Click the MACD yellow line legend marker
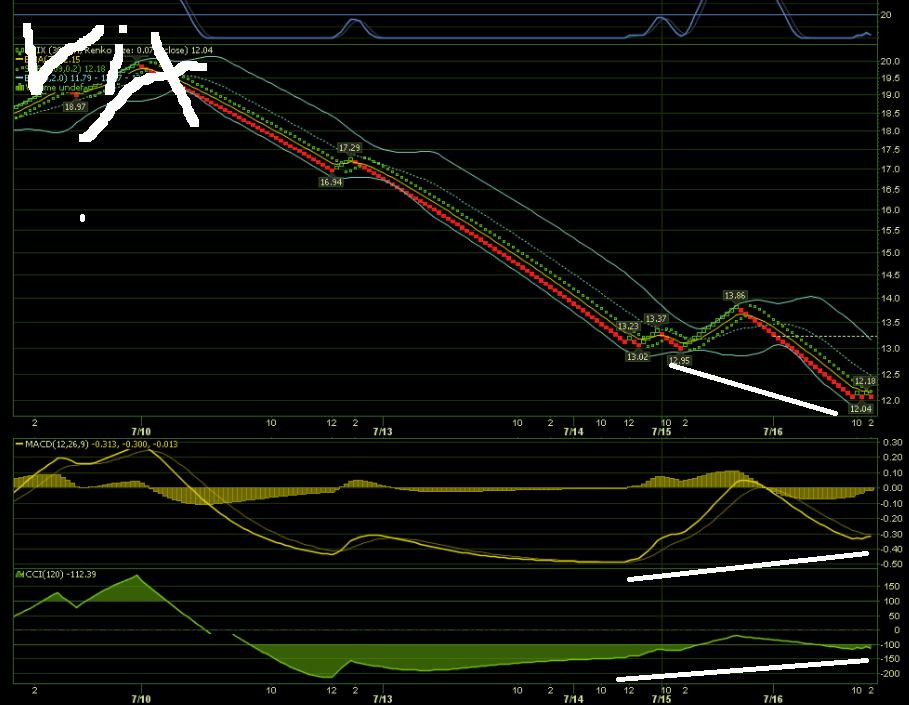Screen dimensions: 909x705 point(19,444)
